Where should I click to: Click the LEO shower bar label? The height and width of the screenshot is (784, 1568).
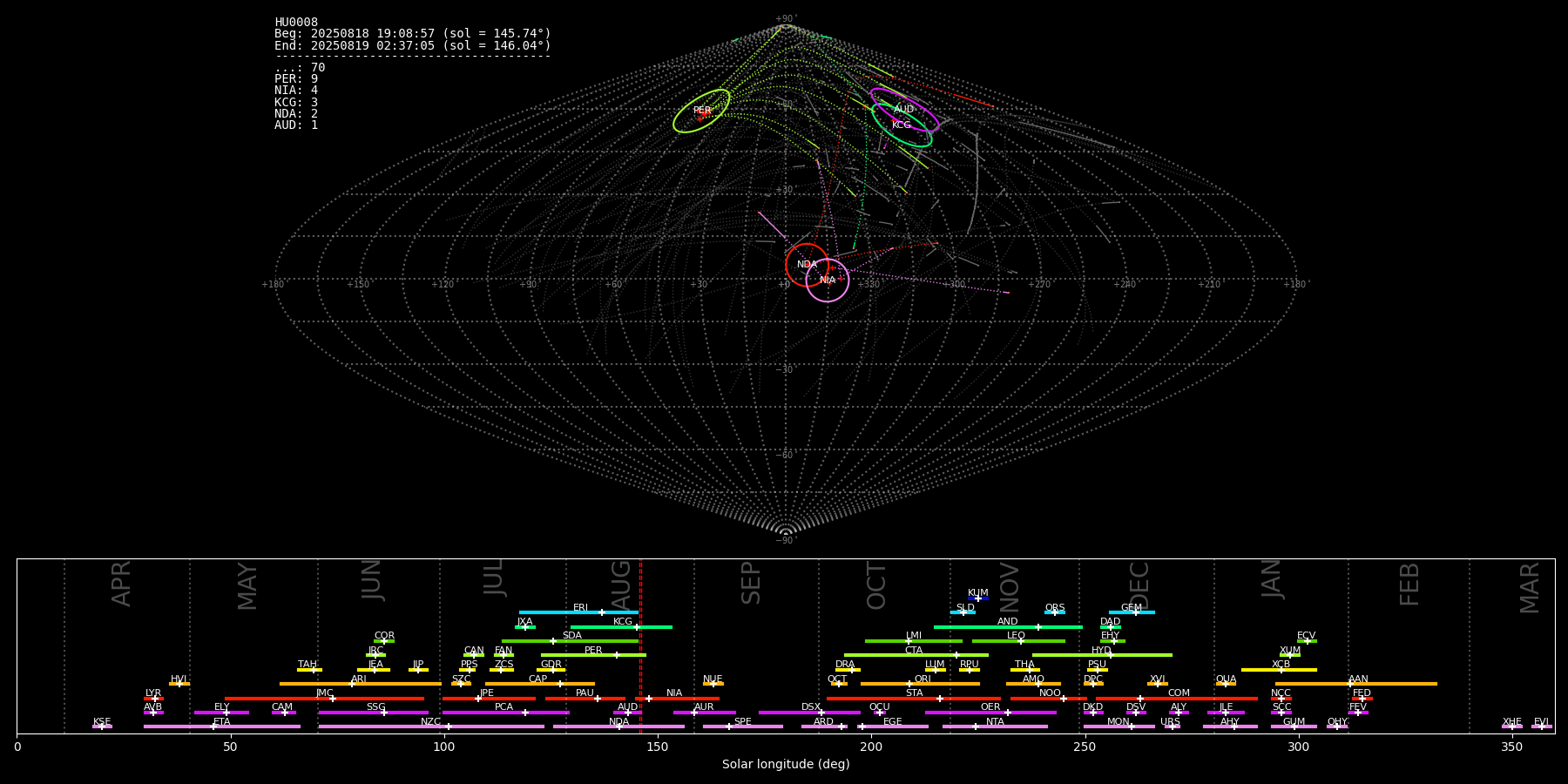pyautogui.click(x=1017, y=636)
